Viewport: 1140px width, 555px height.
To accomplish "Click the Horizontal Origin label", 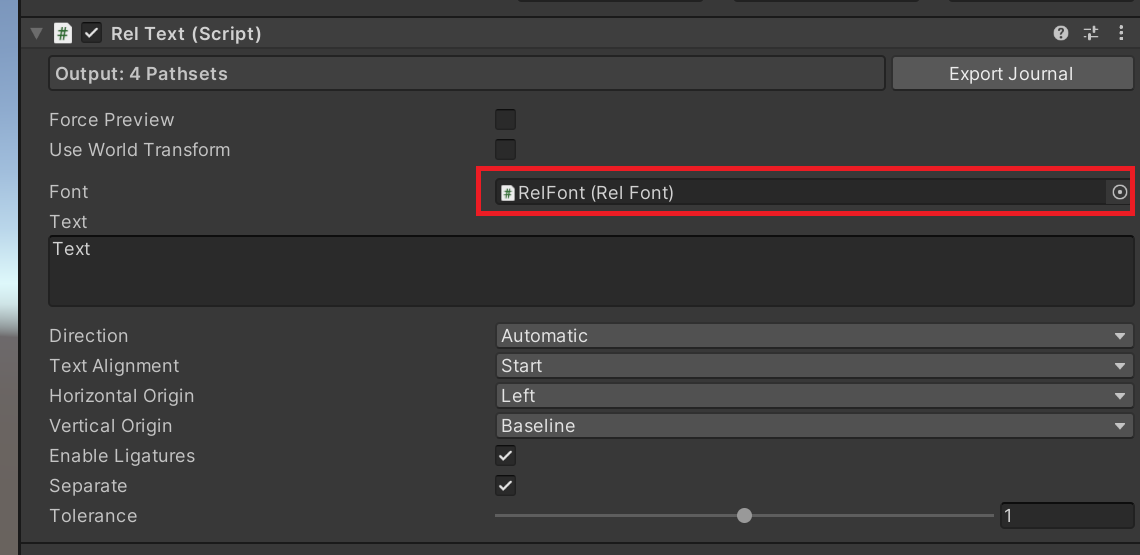I will (121, 396).
